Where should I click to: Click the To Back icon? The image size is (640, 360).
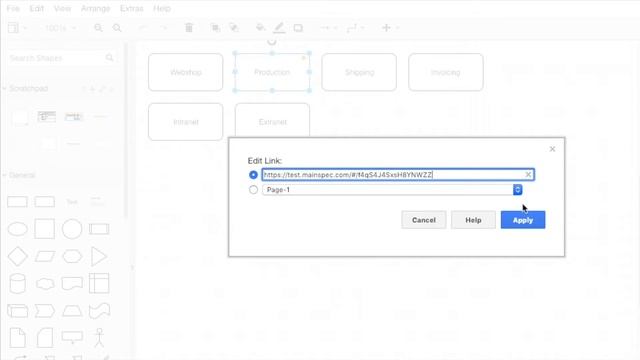(x=234, y=28)
